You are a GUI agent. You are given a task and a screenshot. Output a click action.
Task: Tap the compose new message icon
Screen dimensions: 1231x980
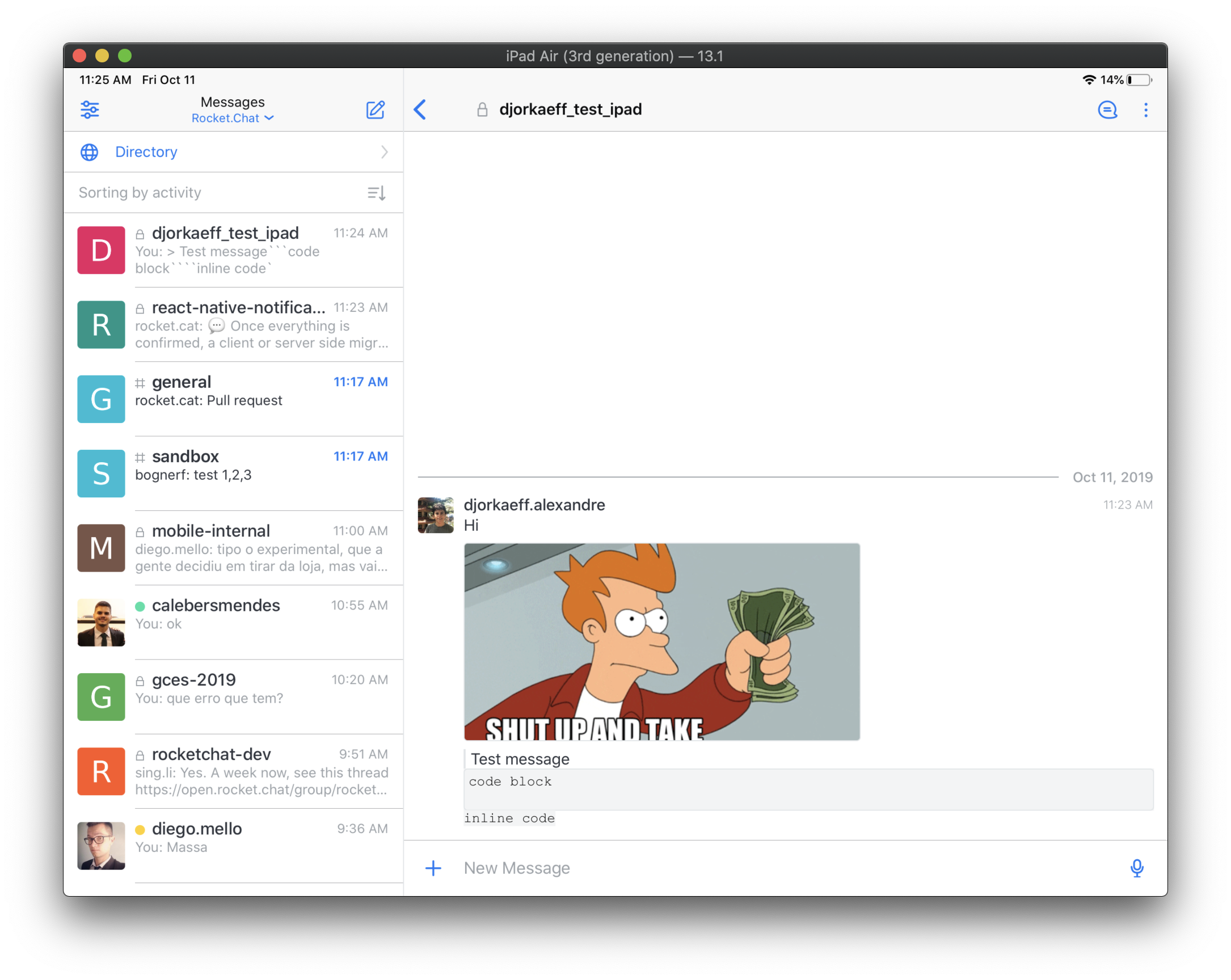click(x=375, y=109)
